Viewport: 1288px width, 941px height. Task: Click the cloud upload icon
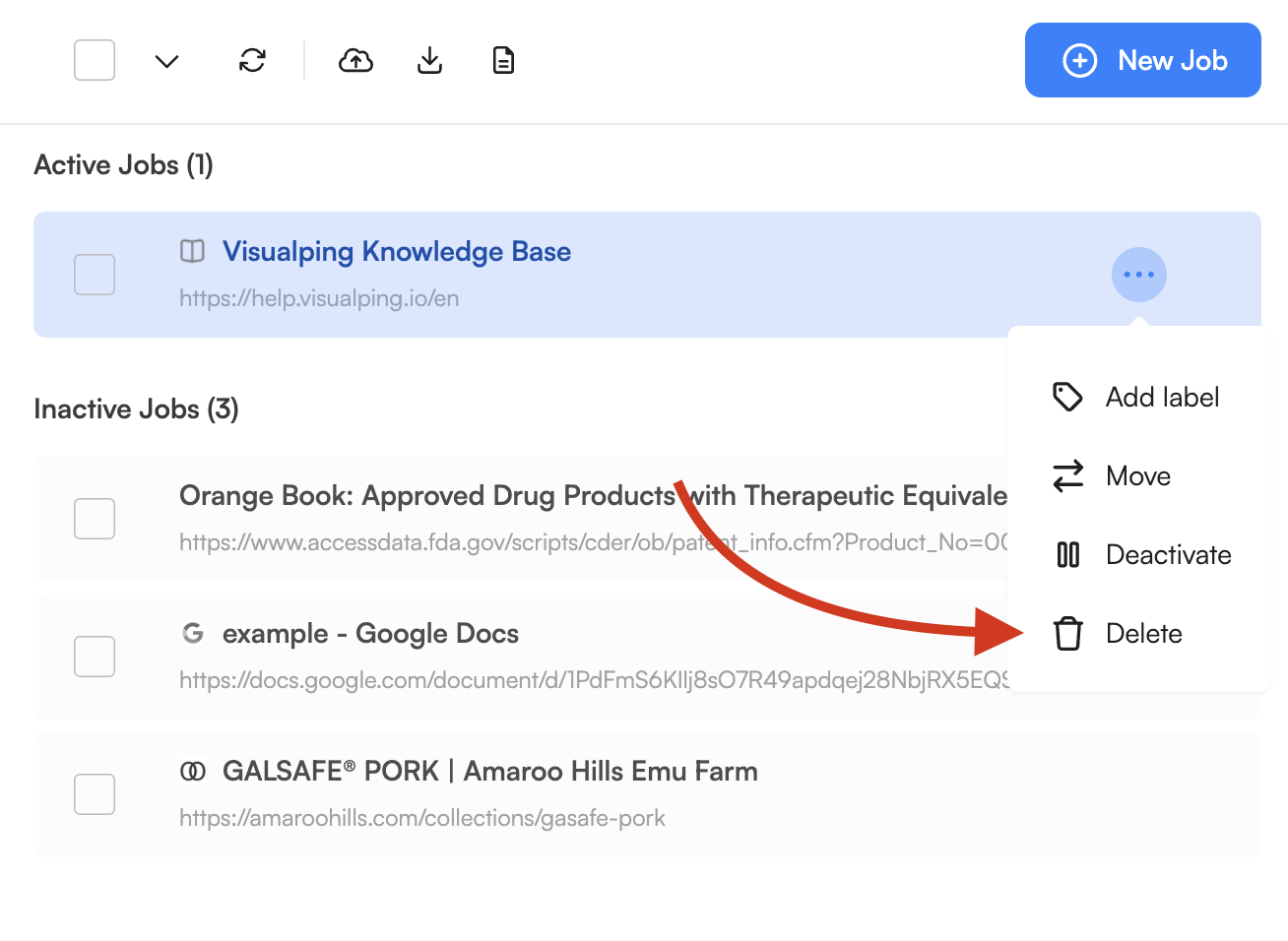click(x=355, y=61)
